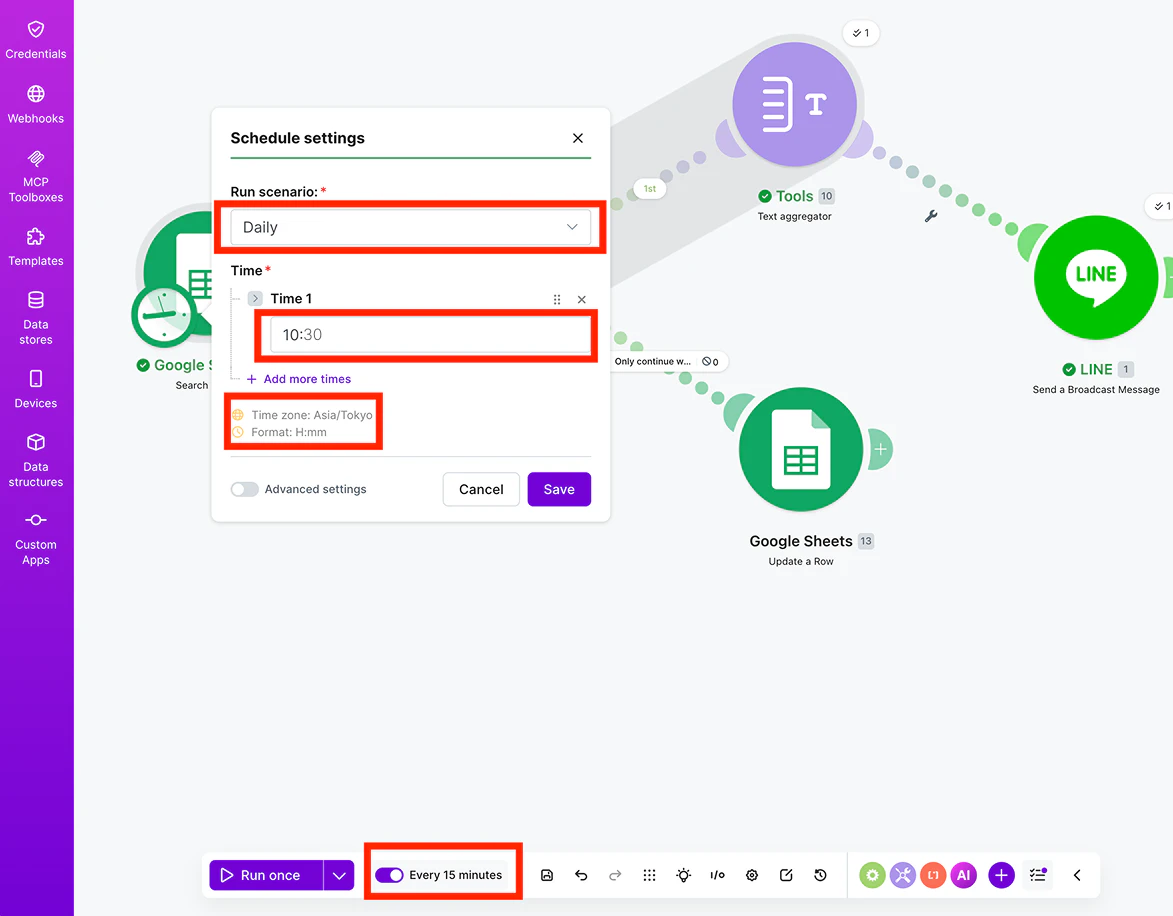This screenshot has height=916, width=1173.
Task: Open Data structures in the sidebar
Action: pos(36,460)
